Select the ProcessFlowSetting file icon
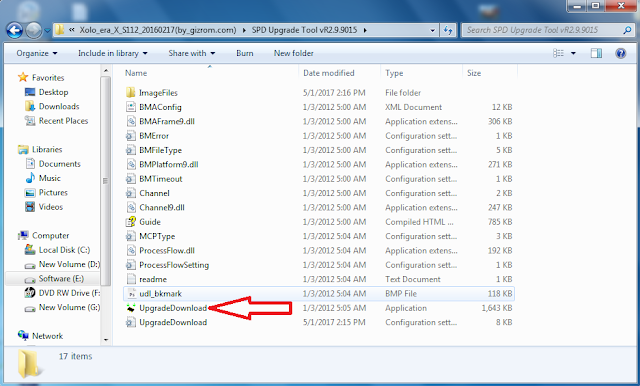The width and height of the screenshot is (640, 386). coord(131,265)
